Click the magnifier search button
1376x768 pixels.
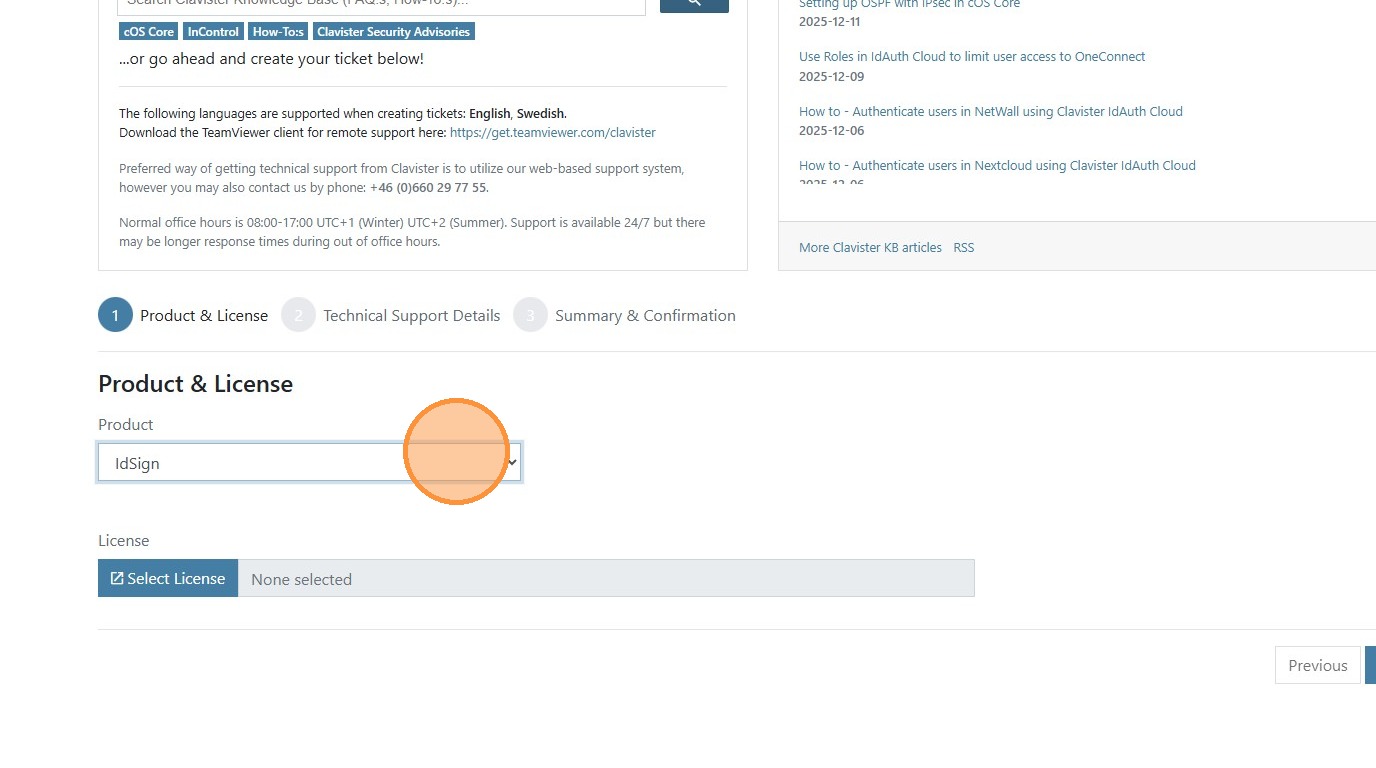(x=694, y=4)
